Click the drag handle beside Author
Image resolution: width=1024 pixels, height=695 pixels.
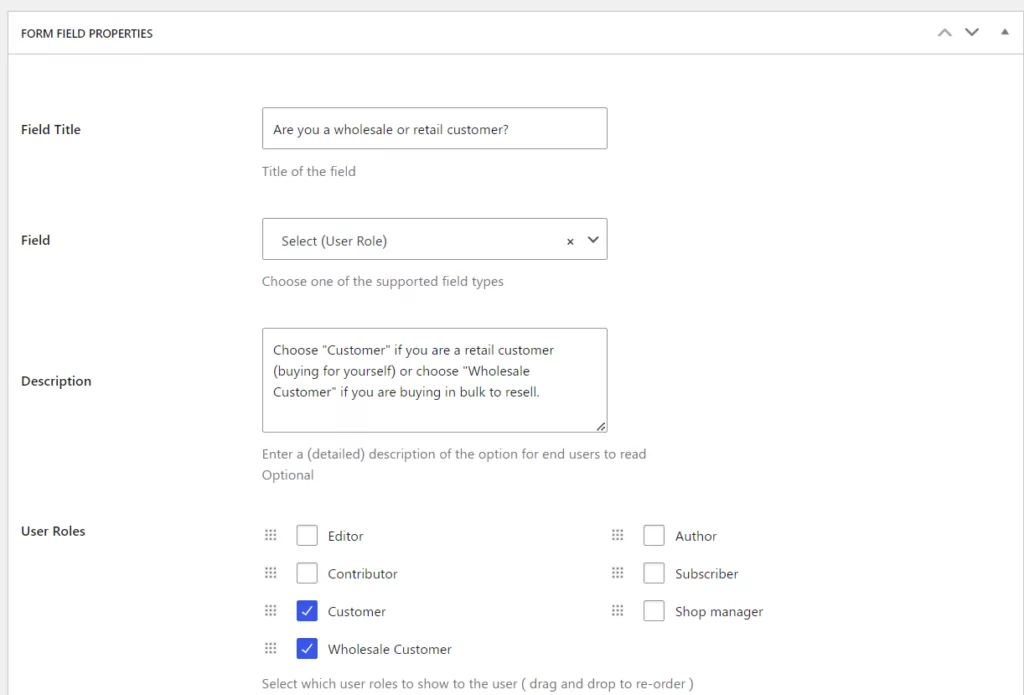[617, 536]
